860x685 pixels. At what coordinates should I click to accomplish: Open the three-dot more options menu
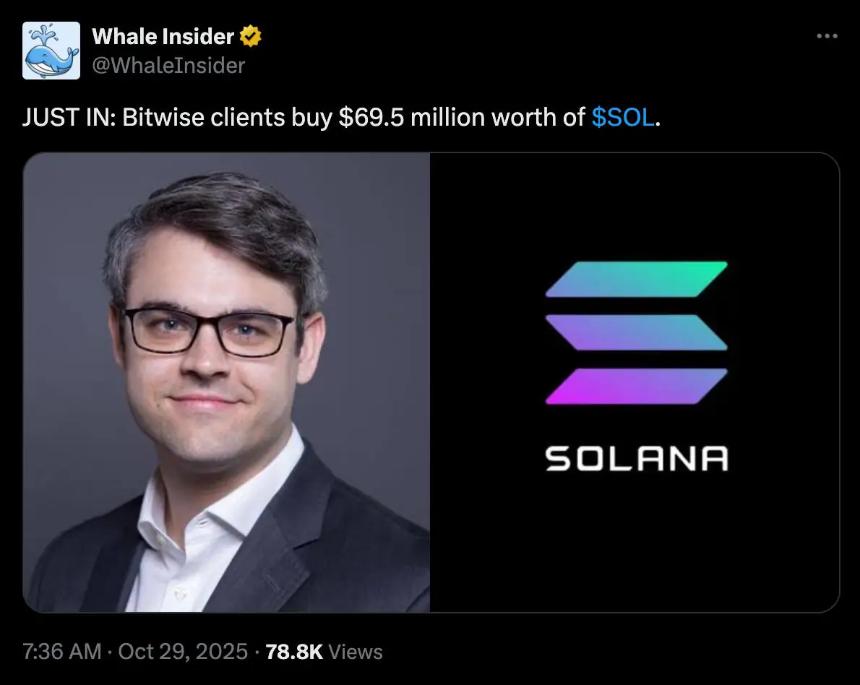[x=827, y=36]
